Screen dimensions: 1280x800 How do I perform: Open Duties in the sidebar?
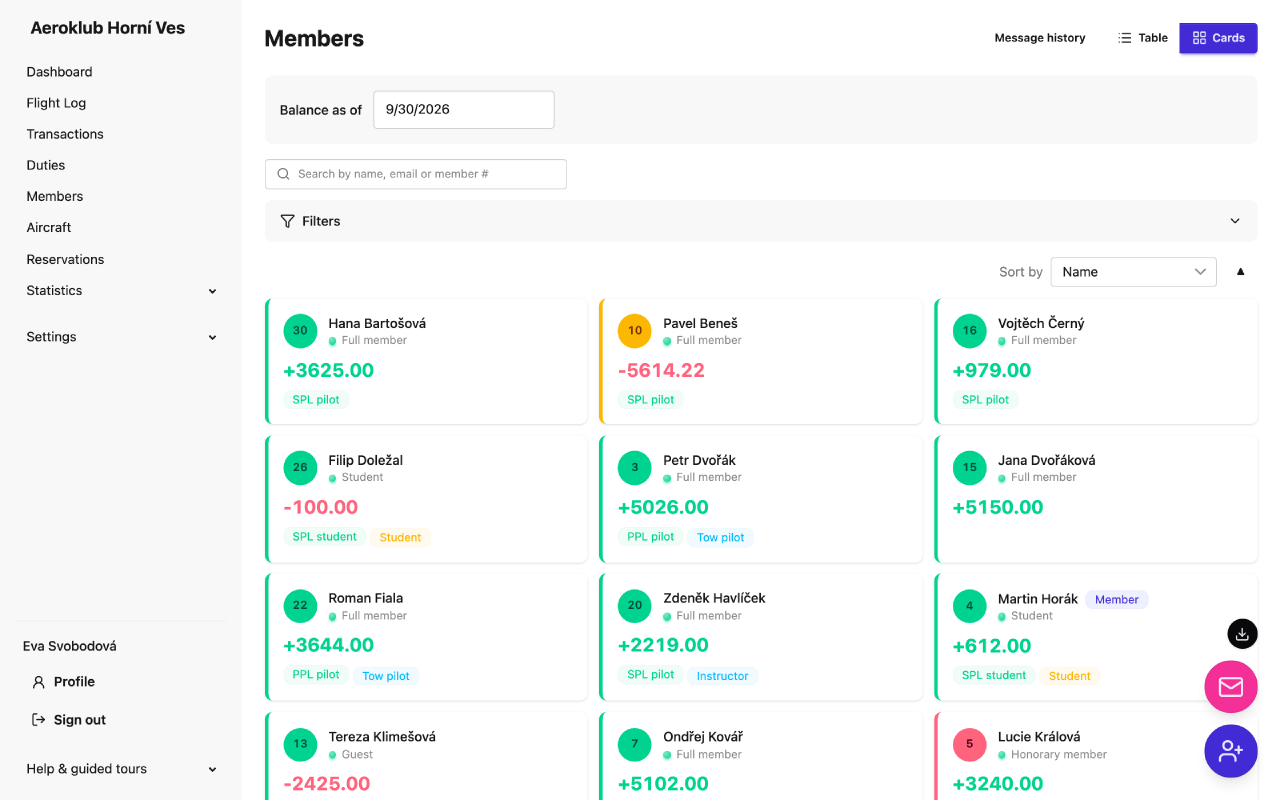click(x=46, y=166)
